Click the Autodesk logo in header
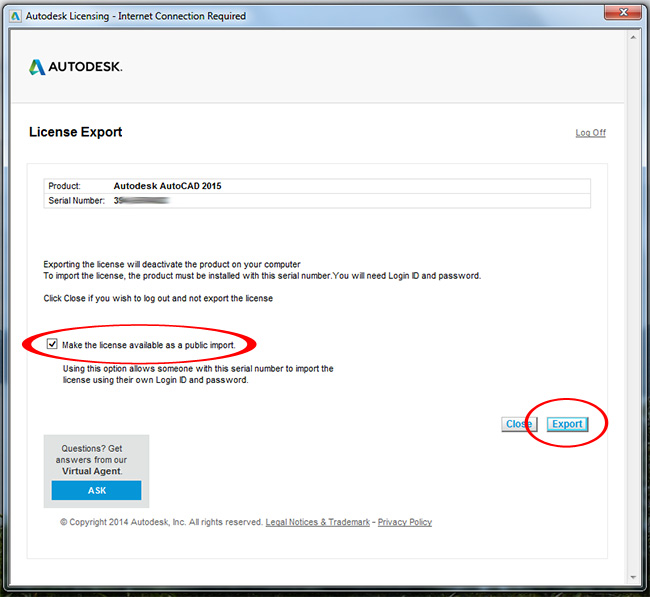 (75, 67)
